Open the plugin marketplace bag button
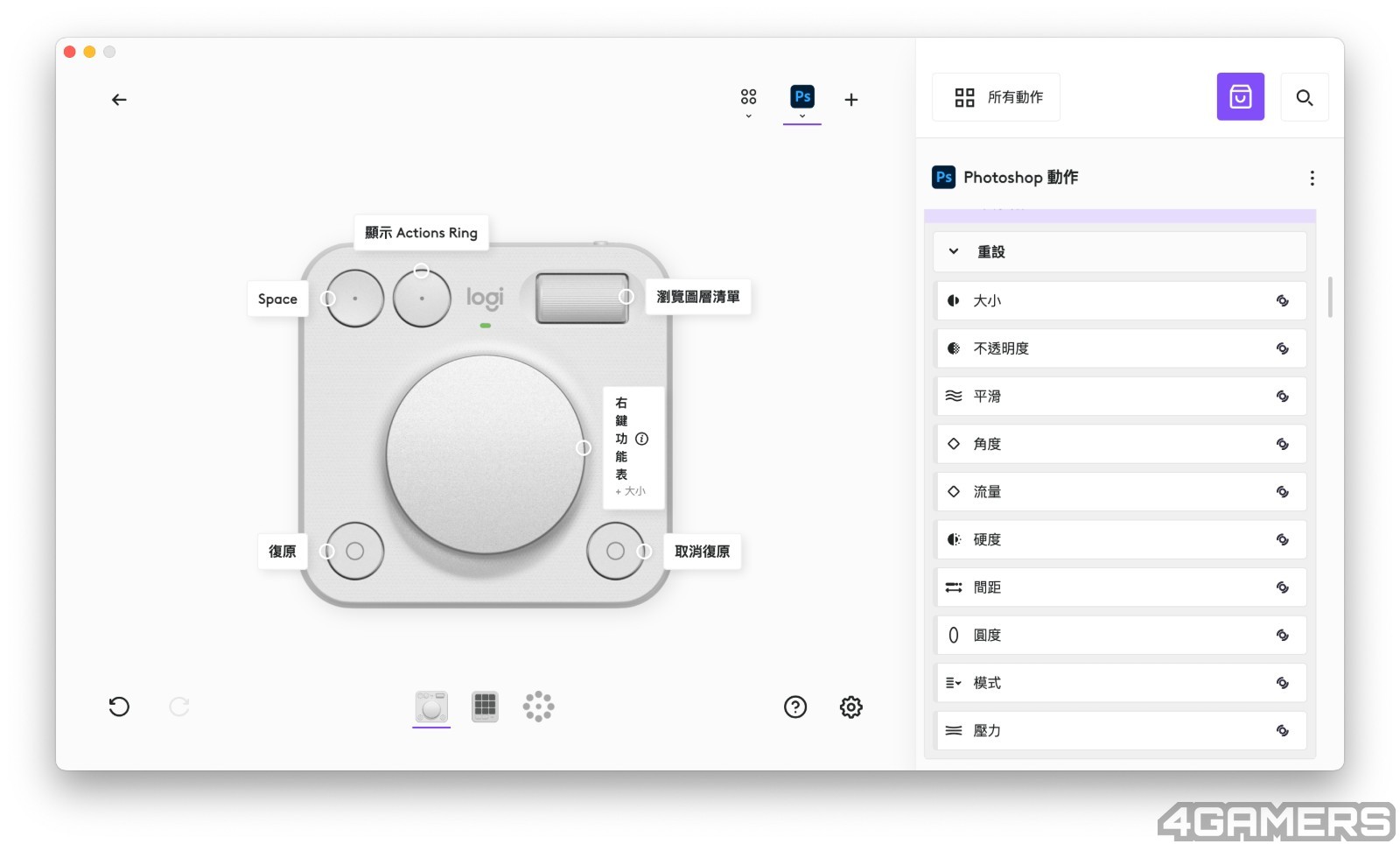Viewport: 1400px width, 844px height. (x=1241, y=96)
